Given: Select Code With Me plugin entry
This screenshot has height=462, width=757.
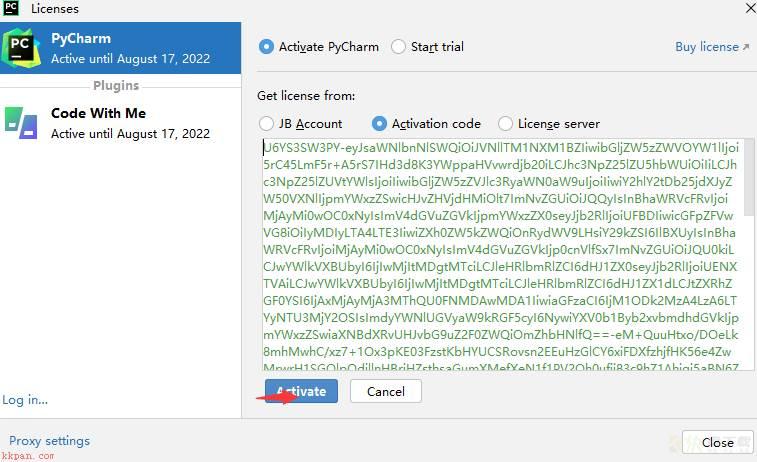Looking at the screenshot, I should click(x=121, y=123).
